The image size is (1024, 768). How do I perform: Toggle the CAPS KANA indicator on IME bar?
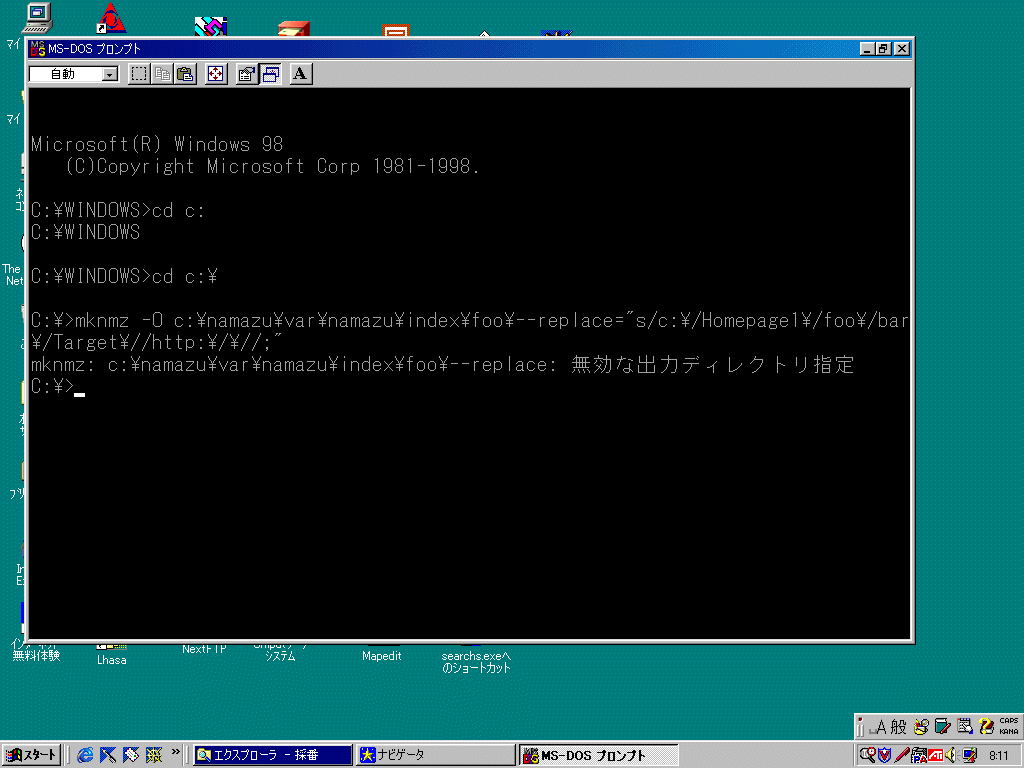point(1009,726)
